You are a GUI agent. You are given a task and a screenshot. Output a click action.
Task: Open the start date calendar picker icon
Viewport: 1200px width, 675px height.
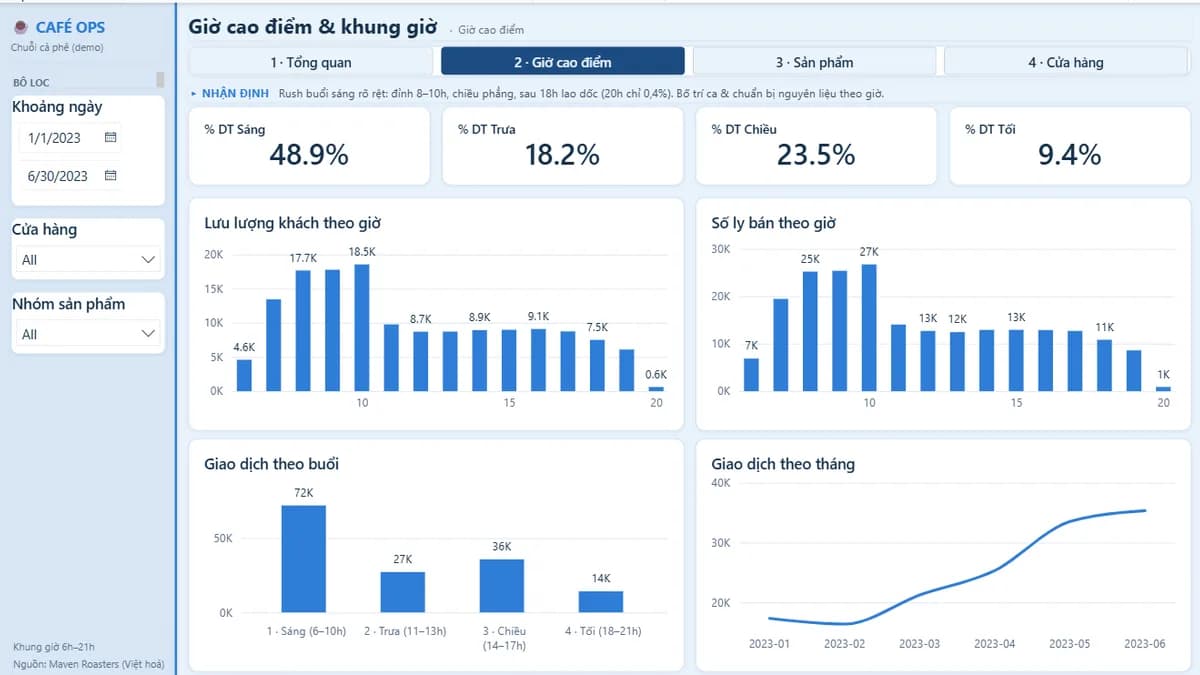[111, 137]
